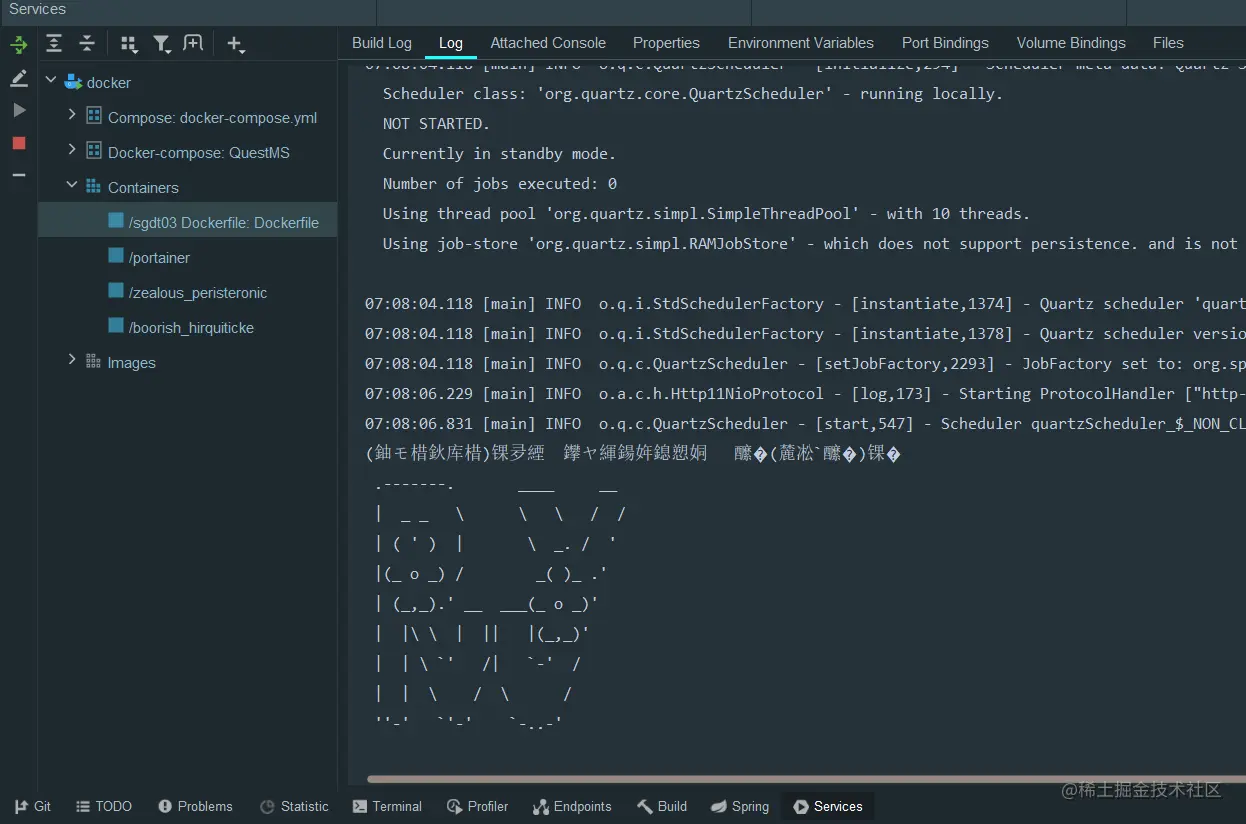Open the Profiler tool window

[478, 806]
